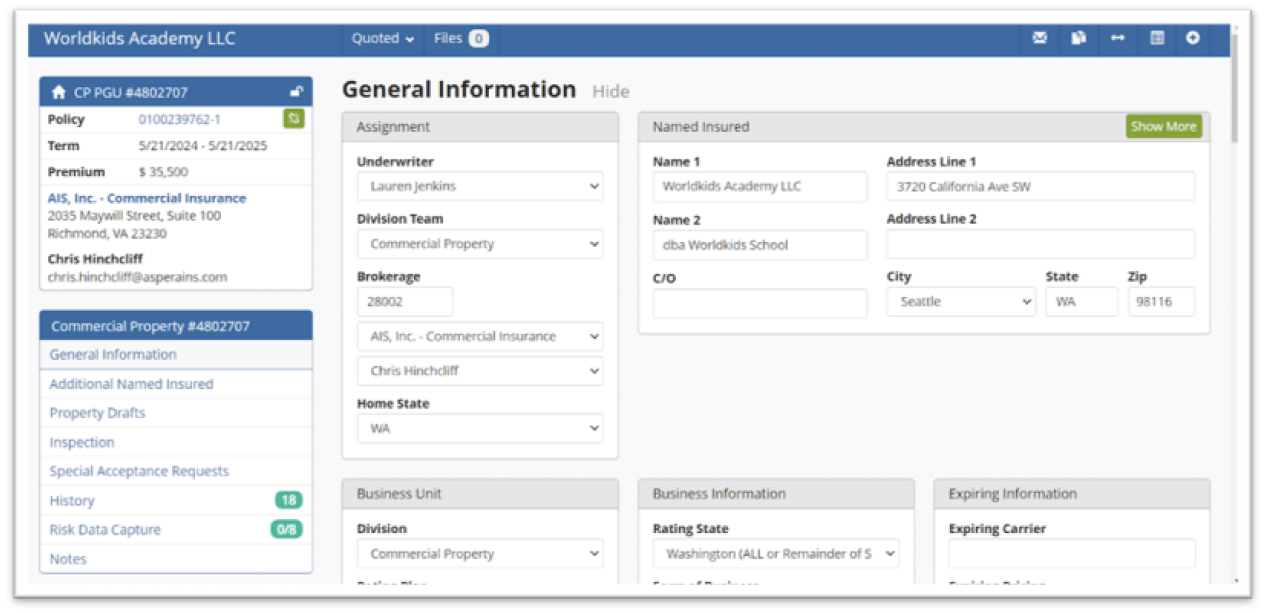Click the Address Line 2 input field
Screen dimensions: 1266x613
click(1040, 244)
